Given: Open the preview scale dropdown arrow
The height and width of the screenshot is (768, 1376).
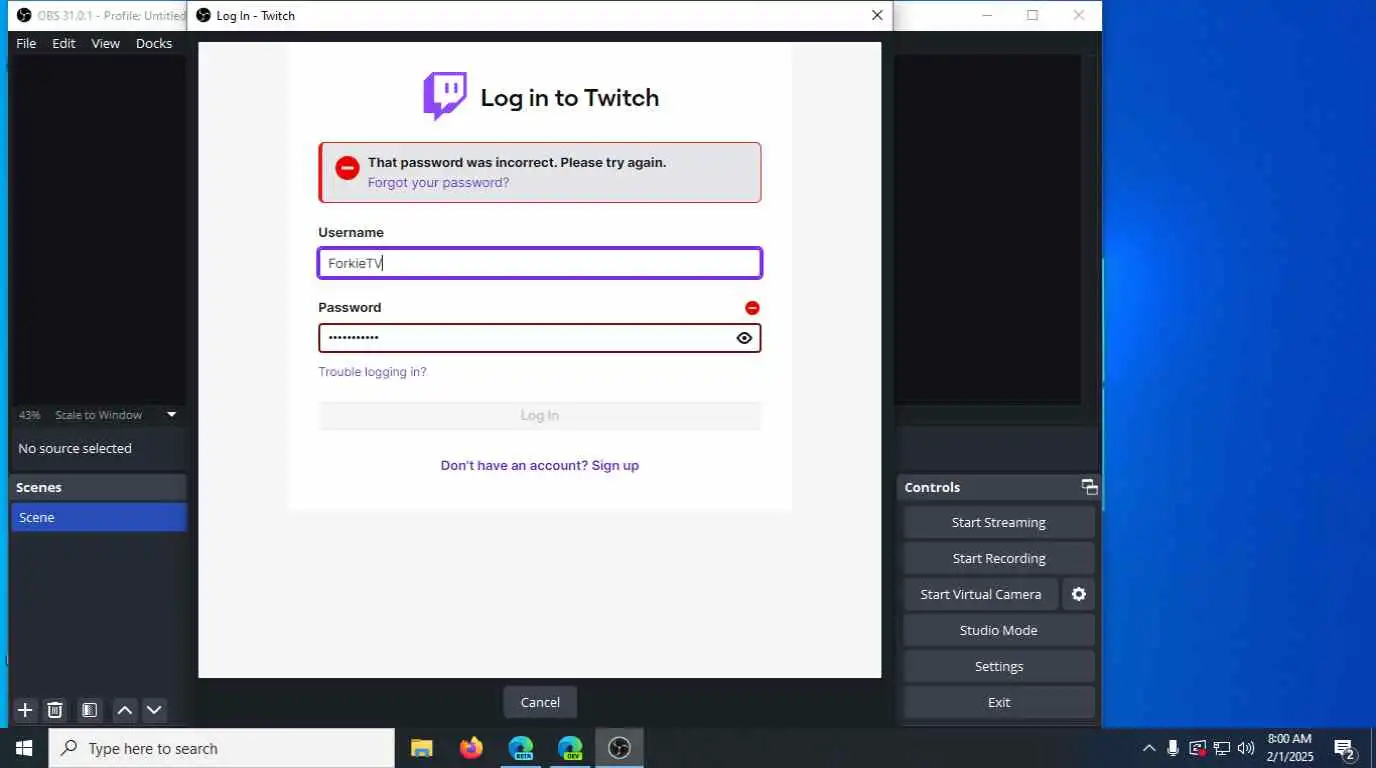Looking at the screenshot, I should click(x=171, y=414).
